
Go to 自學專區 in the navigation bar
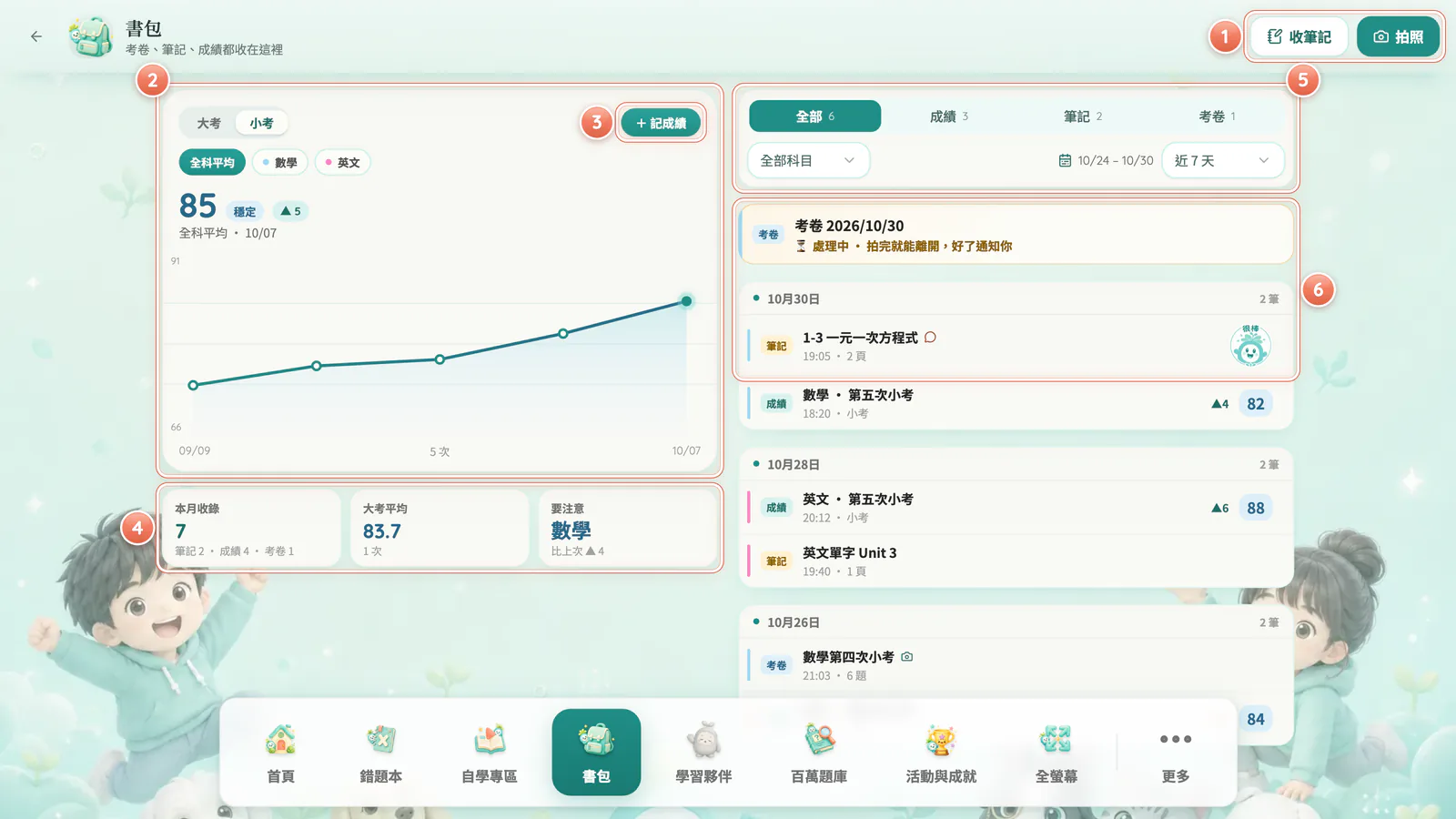point(490,753)
